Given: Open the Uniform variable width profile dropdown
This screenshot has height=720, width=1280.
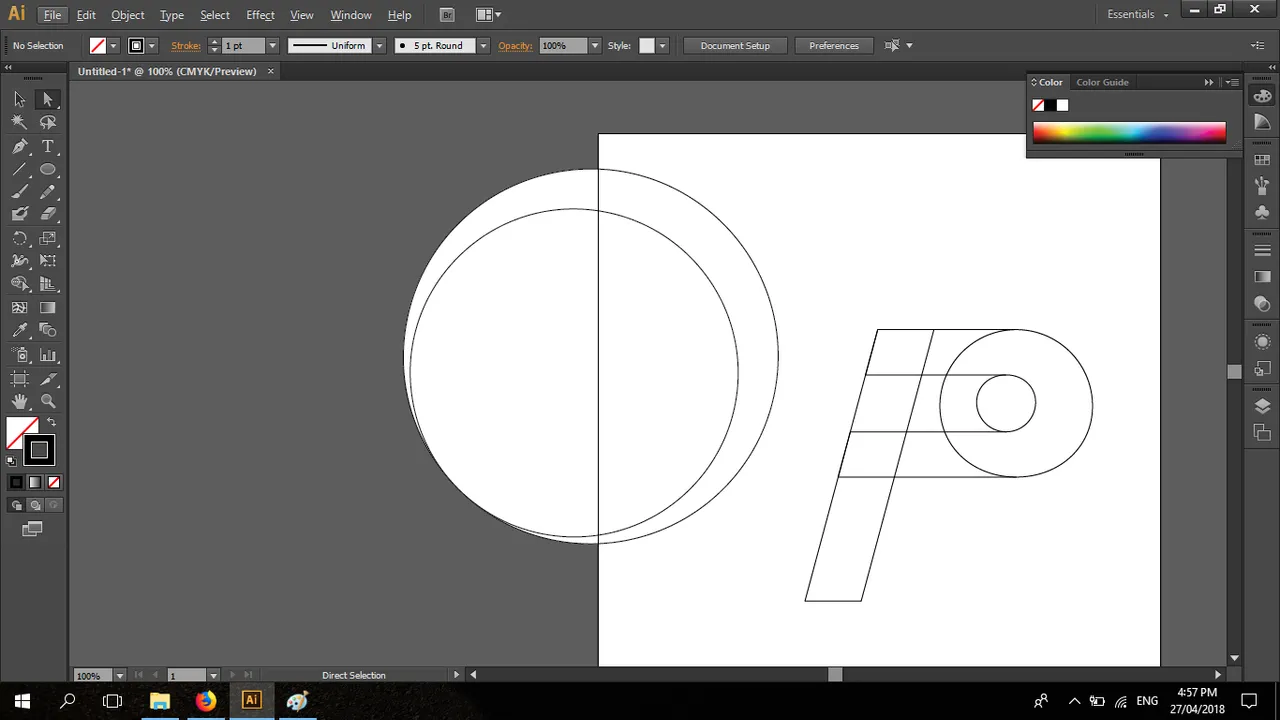Looking at the screenshot, I should [379, 46].
